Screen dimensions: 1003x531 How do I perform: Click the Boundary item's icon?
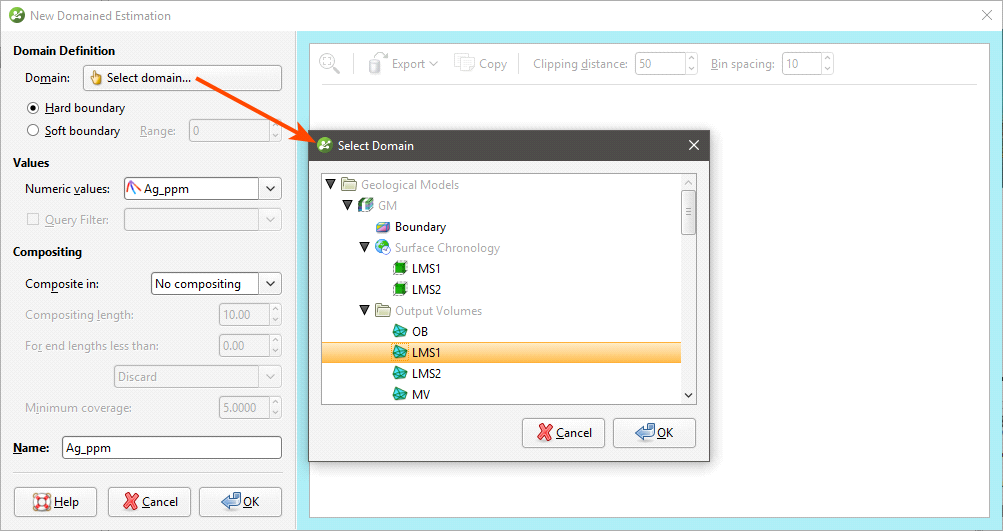[383, 226]
